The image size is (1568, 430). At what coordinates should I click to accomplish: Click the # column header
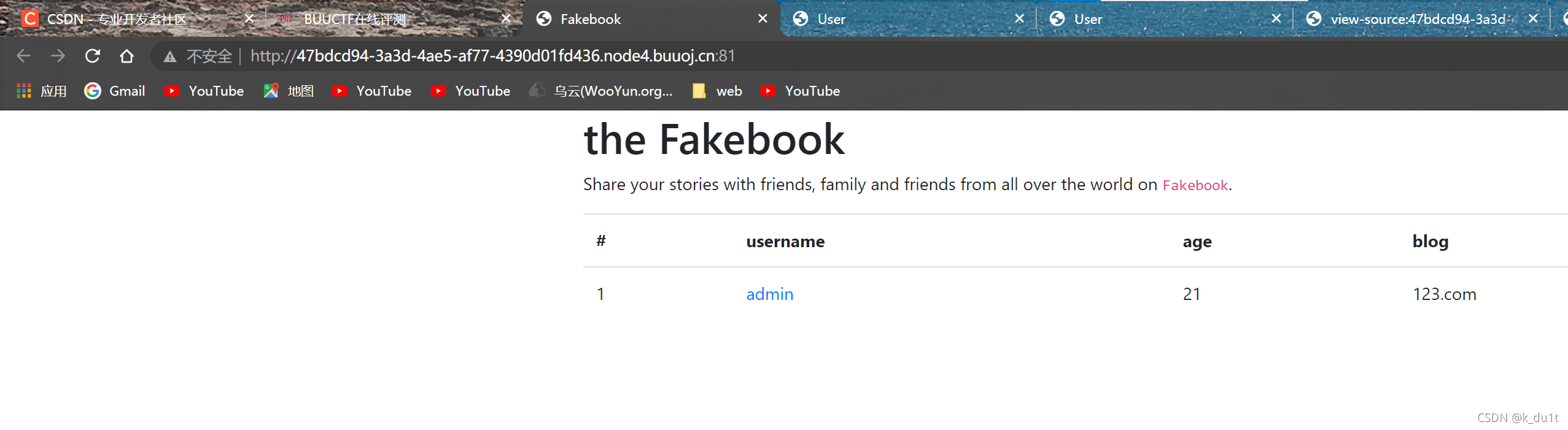click(601, 241)
